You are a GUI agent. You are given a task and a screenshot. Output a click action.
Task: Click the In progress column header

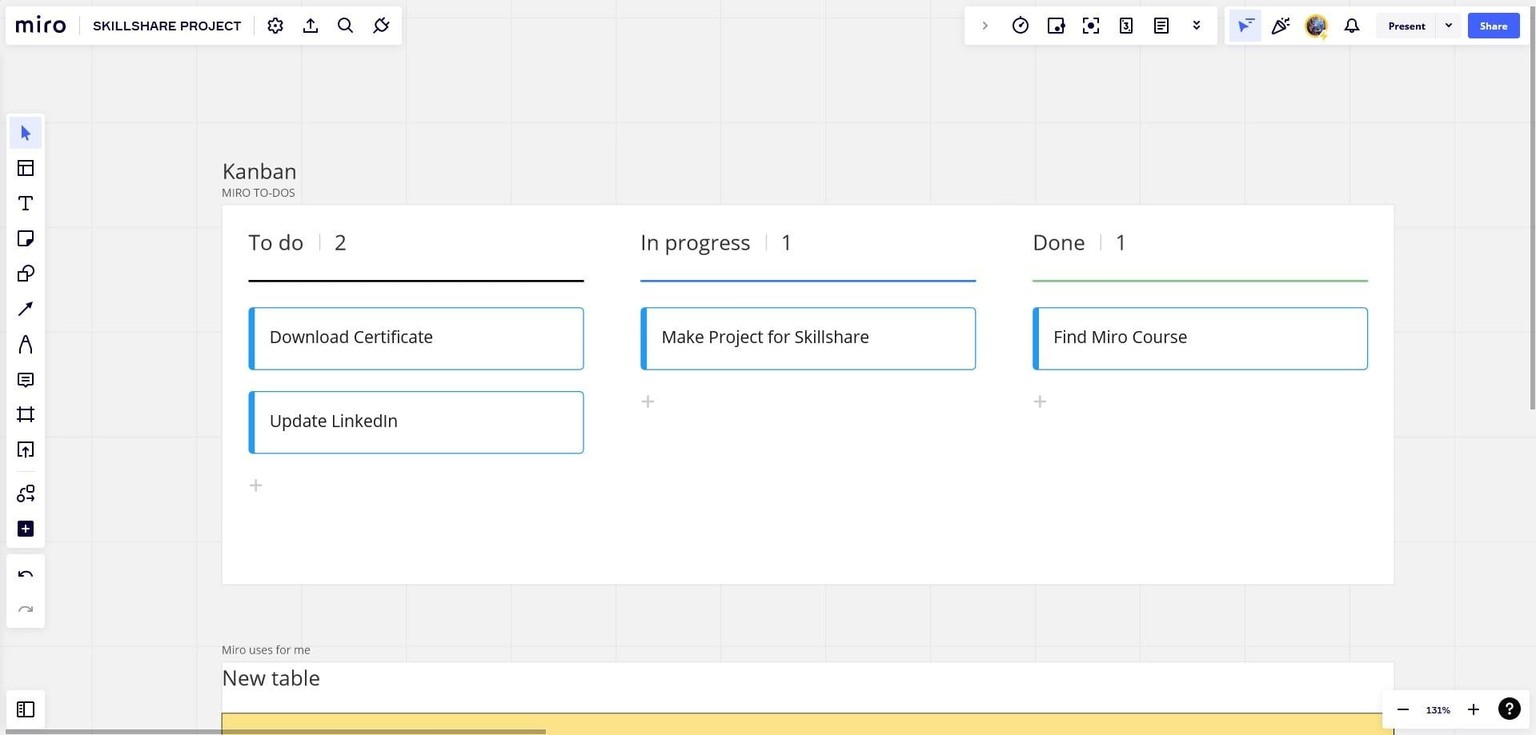(x=695, y=243)
